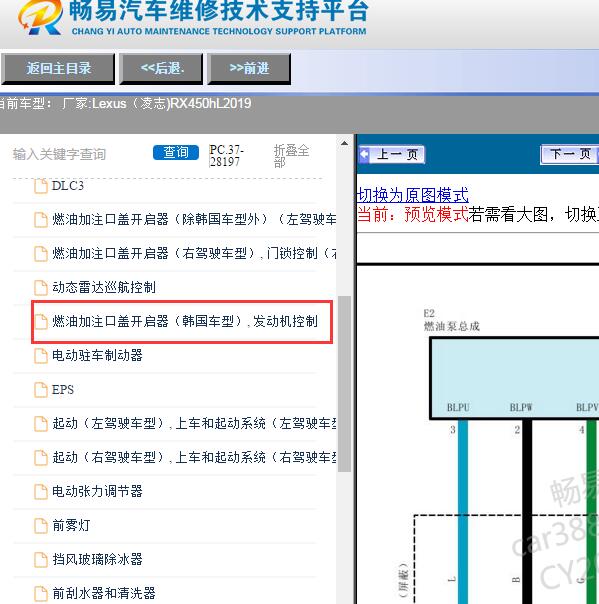Open the 电动张力调节器 entry
The image size is (599, 604).
[x=97, y=491]
